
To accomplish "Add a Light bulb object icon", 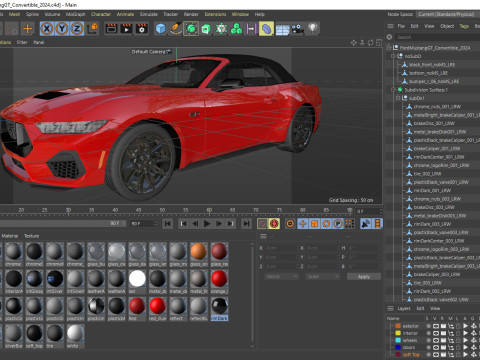I will [x=313, y=29].
